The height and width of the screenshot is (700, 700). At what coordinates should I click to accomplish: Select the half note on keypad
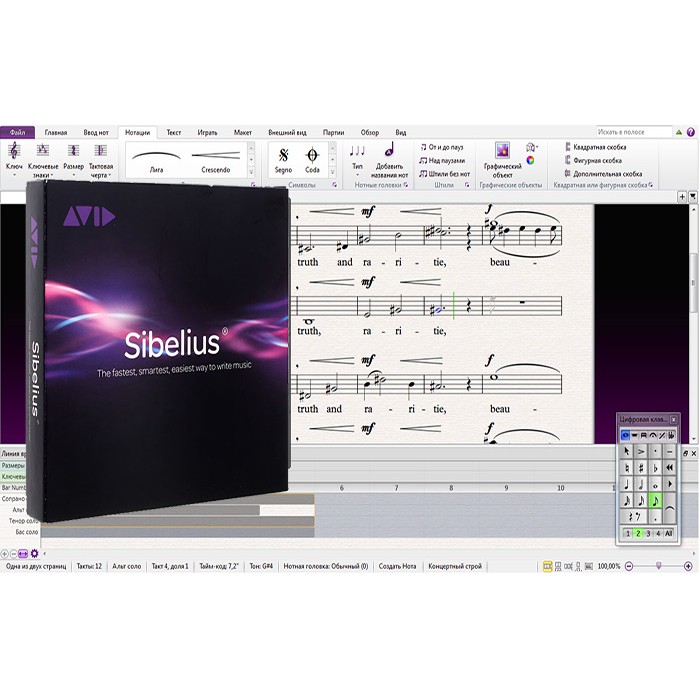[x=641, y=484]
